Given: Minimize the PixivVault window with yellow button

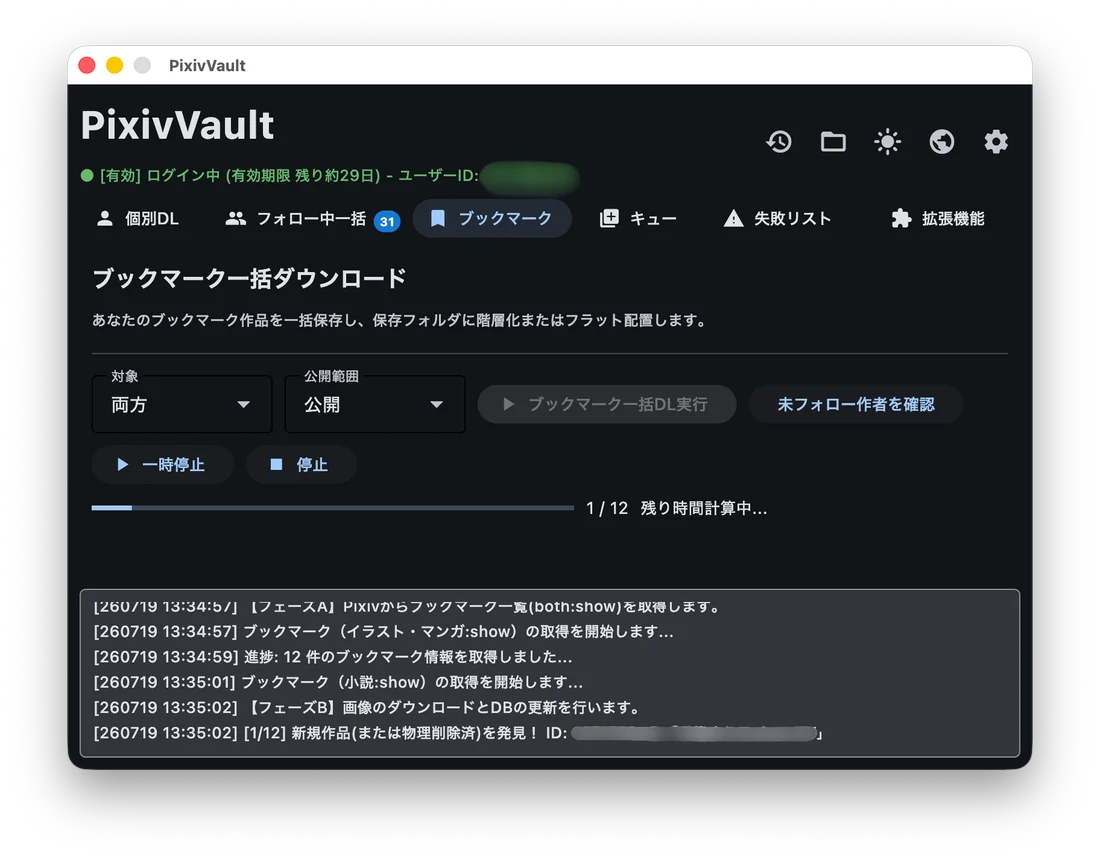Looking at the screenshot, I should tap(114, 65).
